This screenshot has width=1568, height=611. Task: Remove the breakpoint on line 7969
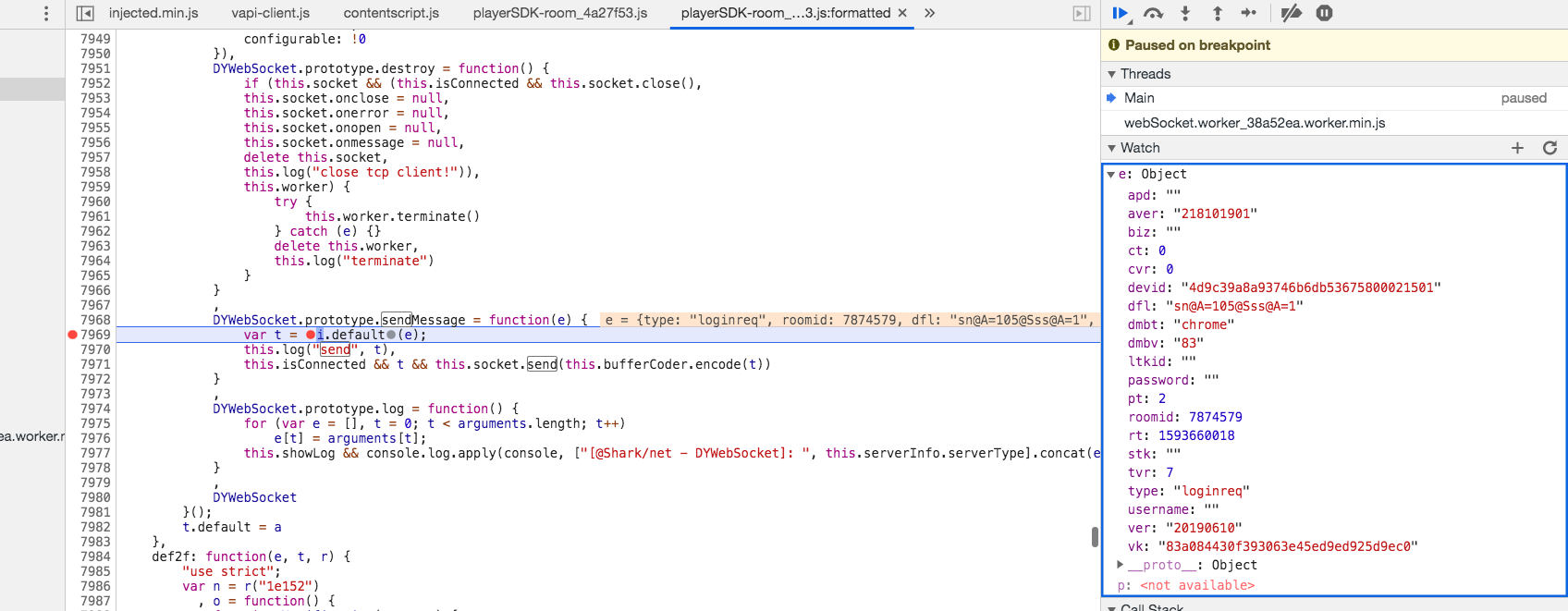[73, 335]
